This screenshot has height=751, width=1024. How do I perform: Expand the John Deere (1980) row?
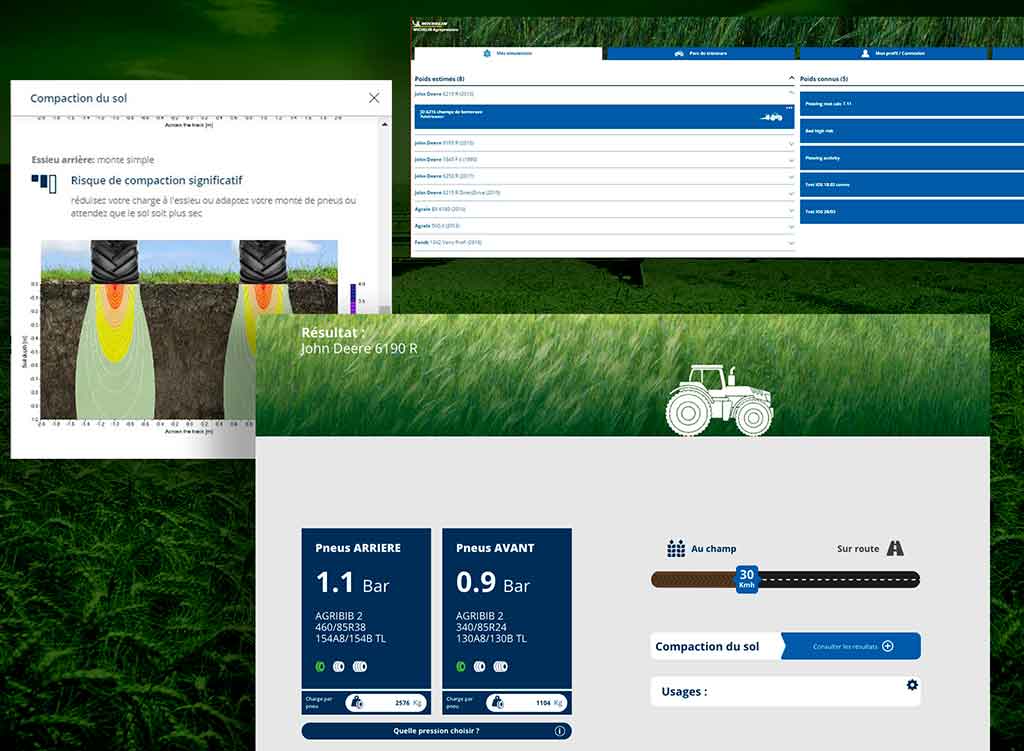(792, 159)
